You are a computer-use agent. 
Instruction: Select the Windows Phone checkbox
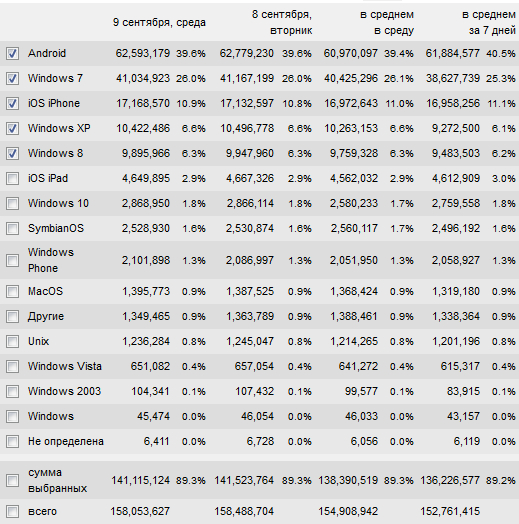[x=12, y=260]
